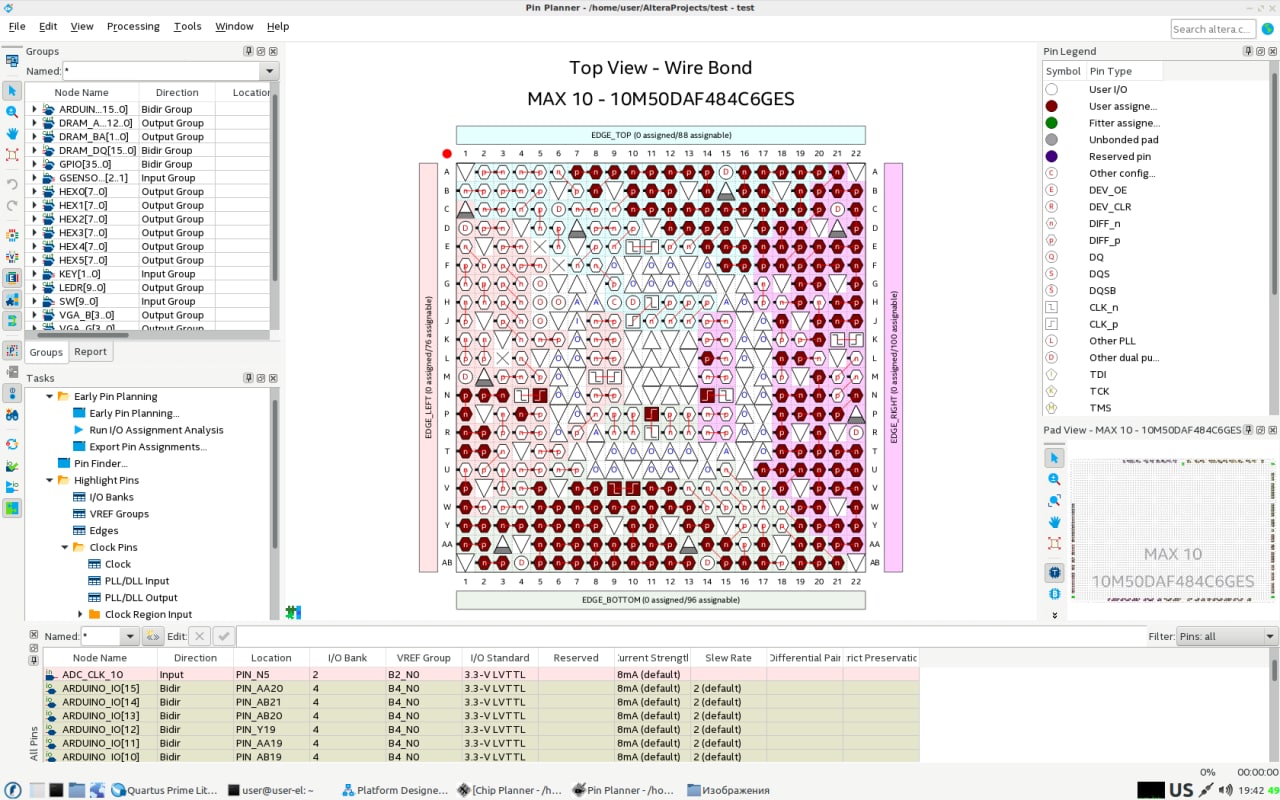Click the redo arrow in left toolbar

tap(12, 205)
